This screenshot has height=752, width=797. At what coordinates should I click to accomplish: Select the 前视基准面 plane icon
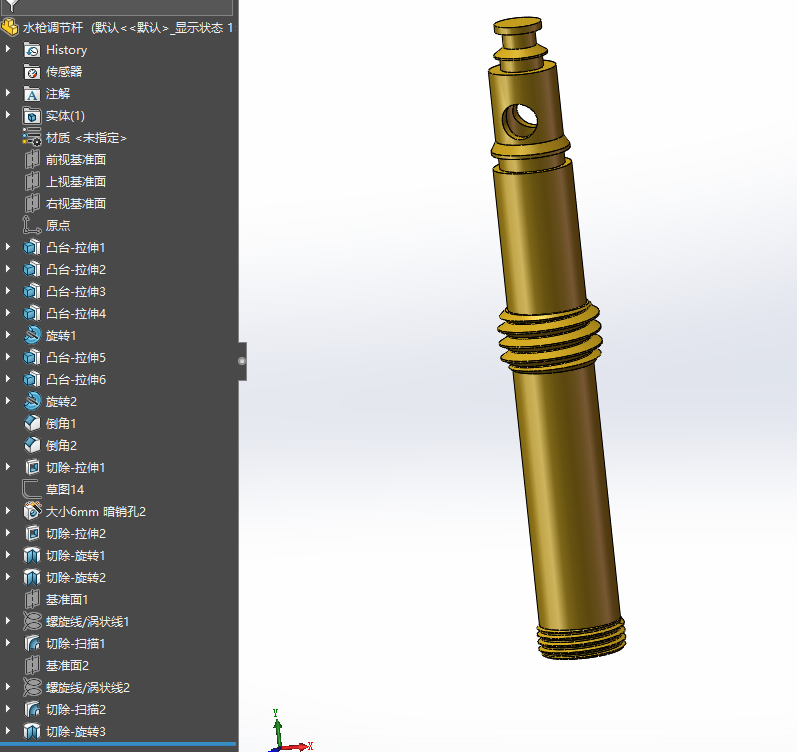(x=32, y=160)
